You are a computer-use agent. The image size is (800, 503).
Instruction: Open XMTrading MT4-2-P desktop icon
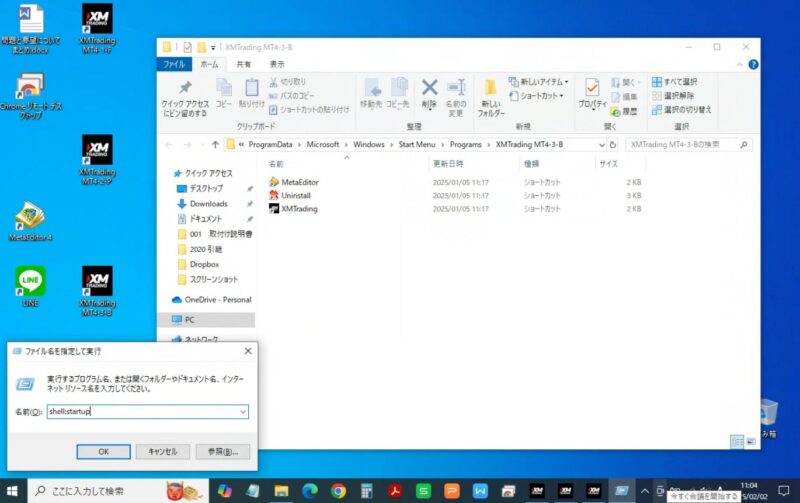[x=97, y=160]
